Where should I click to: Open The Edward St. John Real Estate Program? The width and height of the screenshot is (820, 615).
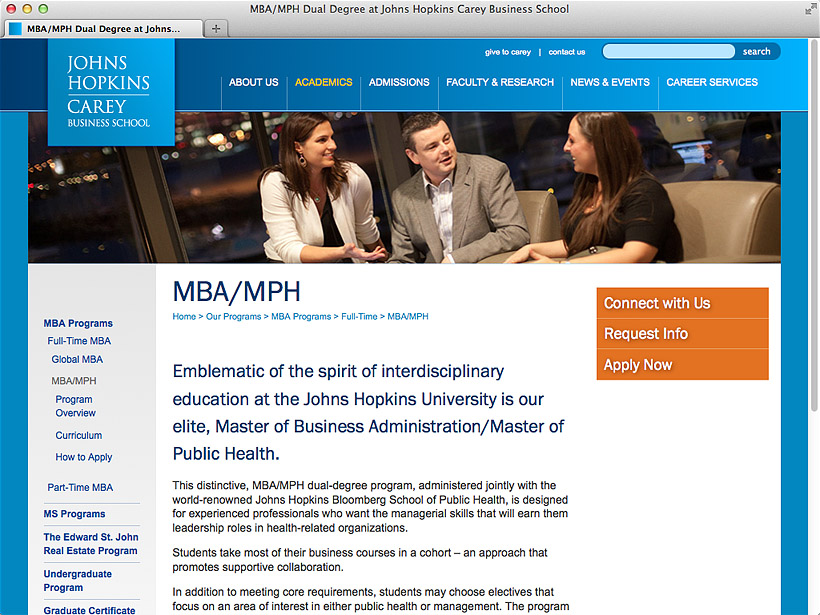(x=91, y=544)
